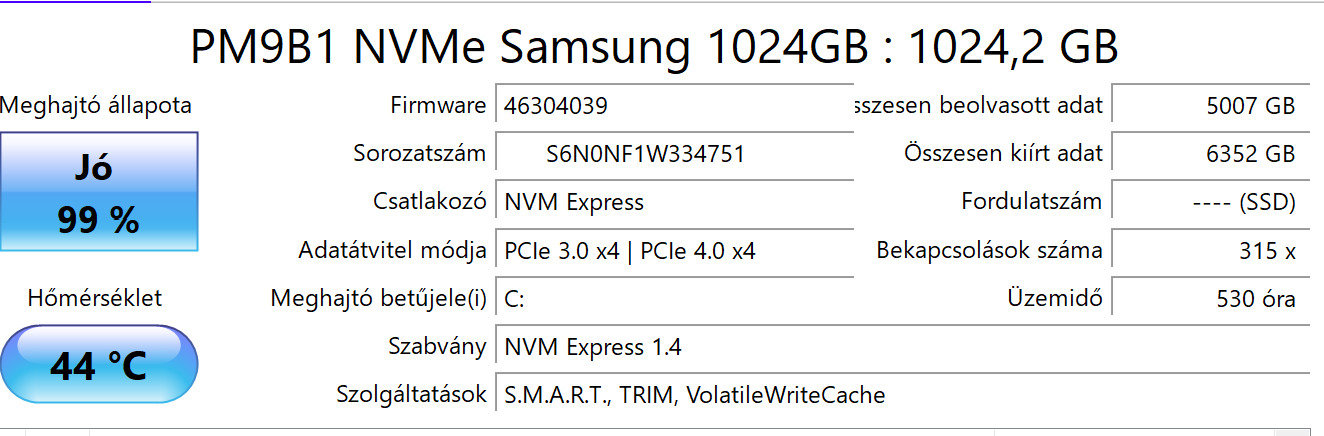Click the Szabvány field NVM Express 1.4
1324x436 pixels.
pos(900,347)
